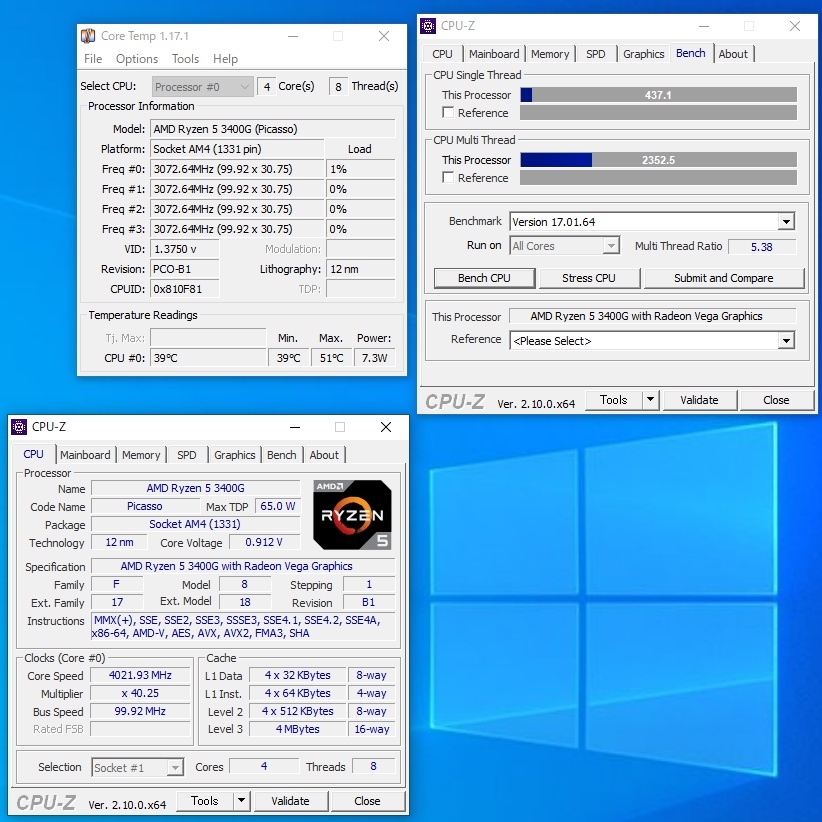This screenshot has width=822, height=822.
Task: Click the Core Speed value field
Action: [x=140, y=675]
